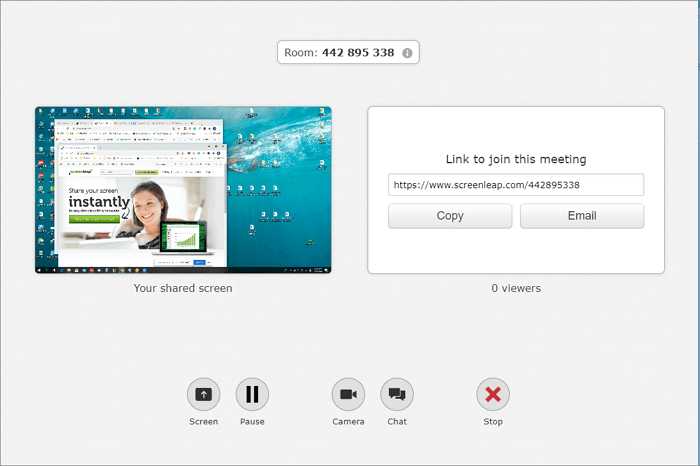Viewport: 700px width, 466px height.
Task: Click the room number info icon
Action: click(x=408, y=53)
